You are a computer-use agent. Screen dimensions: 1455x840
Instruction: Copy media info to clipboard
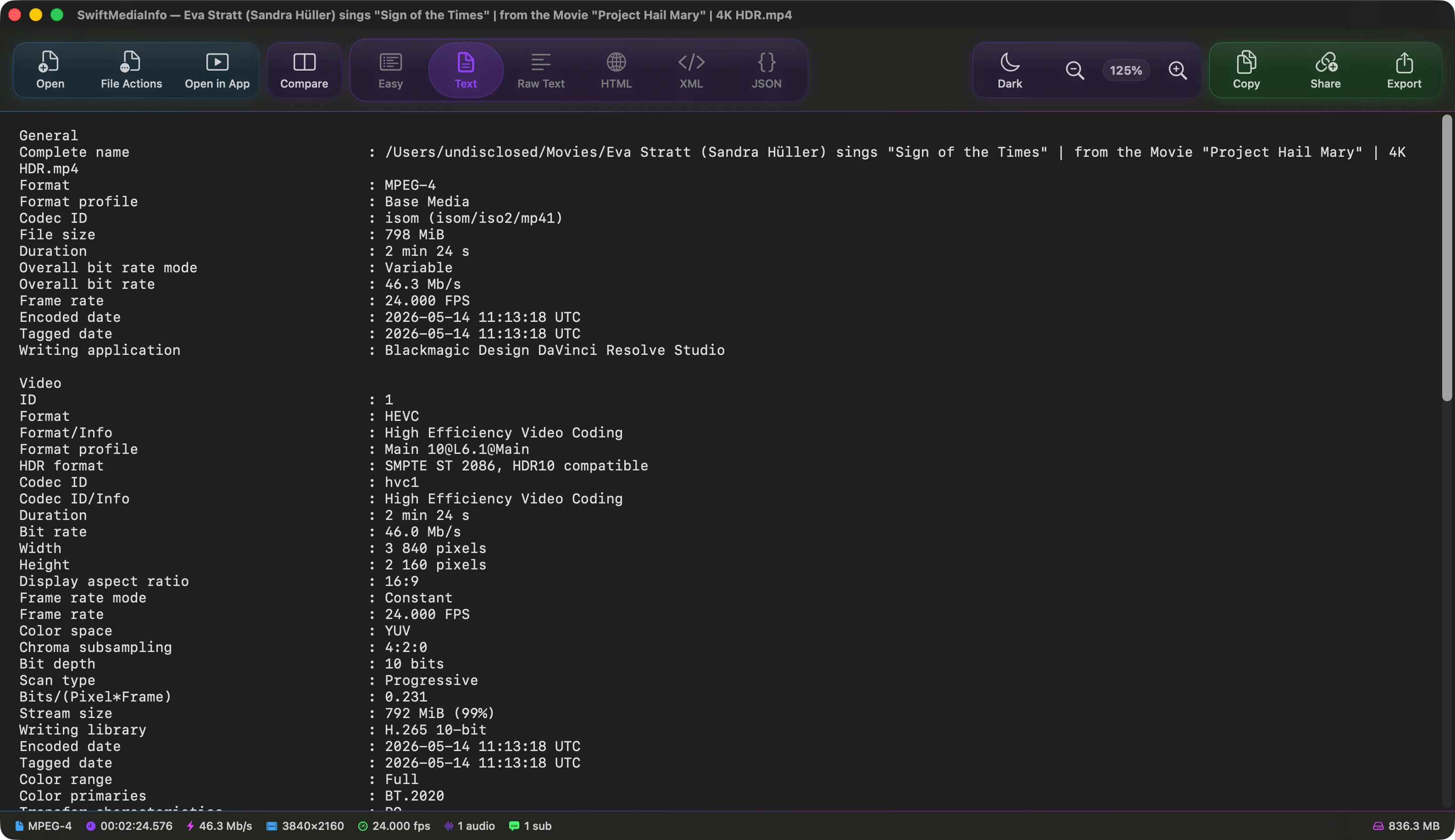pyautogui.click(x=1247, y=70)
